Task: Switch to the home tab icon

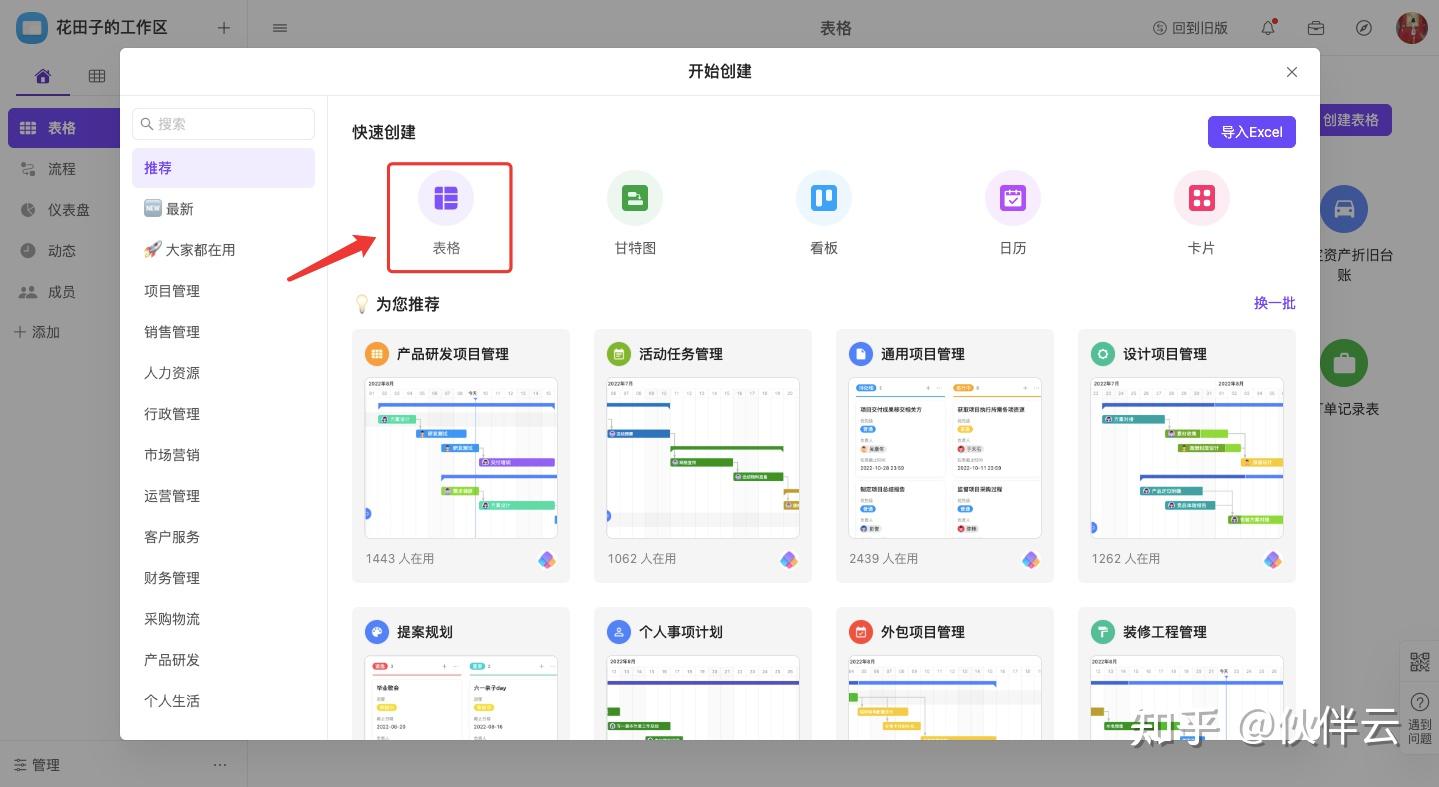Action: click(42, 76)
